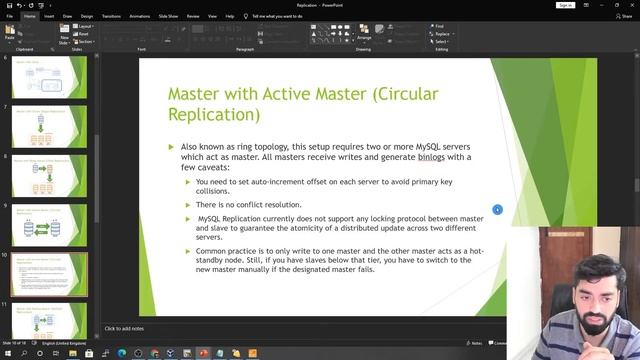Click the taskbar search icon
This screenshot has width=640, height=360.
24,353
